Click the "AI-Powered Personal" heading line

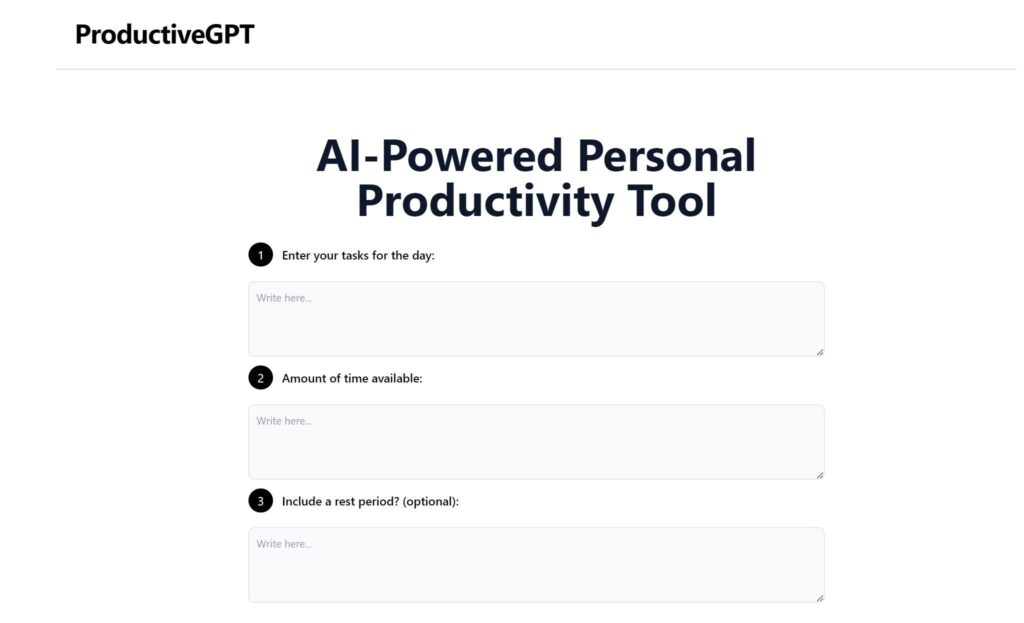coord(536,156)
